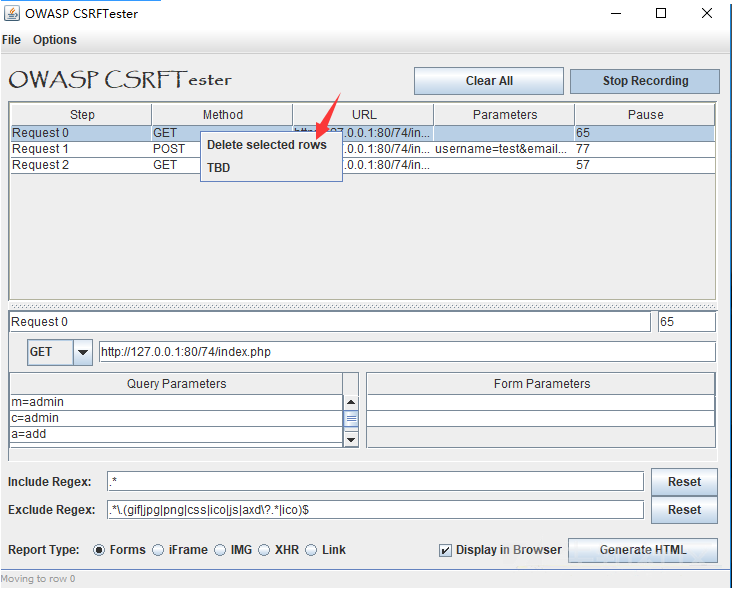Click the pause field showing 65

pyautogui.click(x=687, y=323)
